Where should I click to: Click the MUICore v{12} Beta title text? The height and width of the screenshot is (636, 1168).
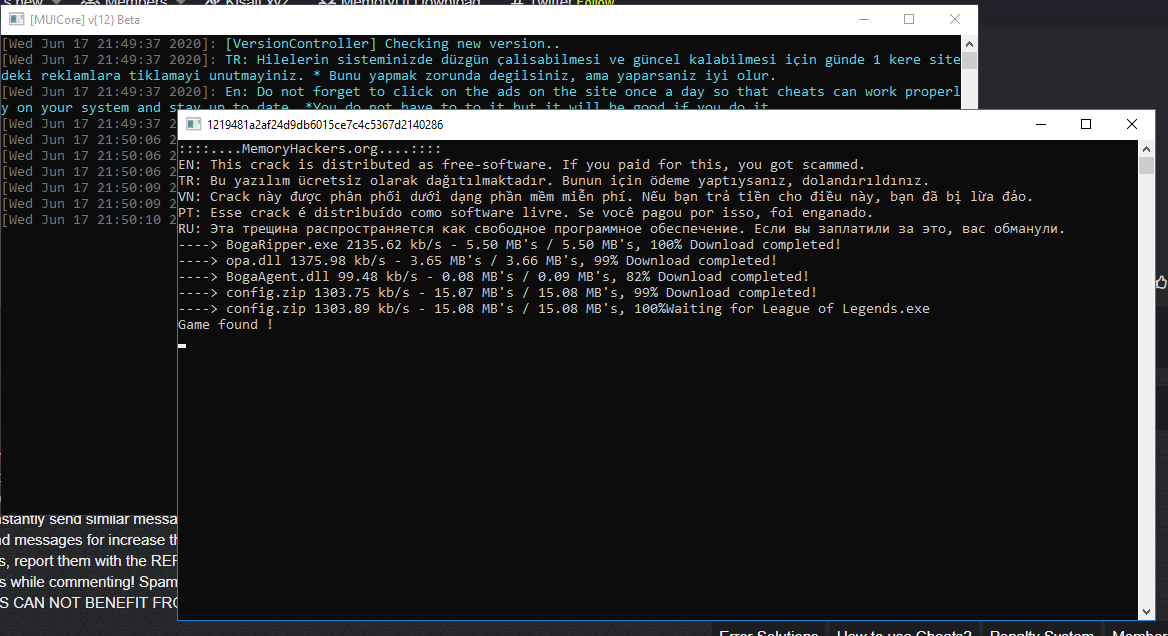click(x=85, y=19)
